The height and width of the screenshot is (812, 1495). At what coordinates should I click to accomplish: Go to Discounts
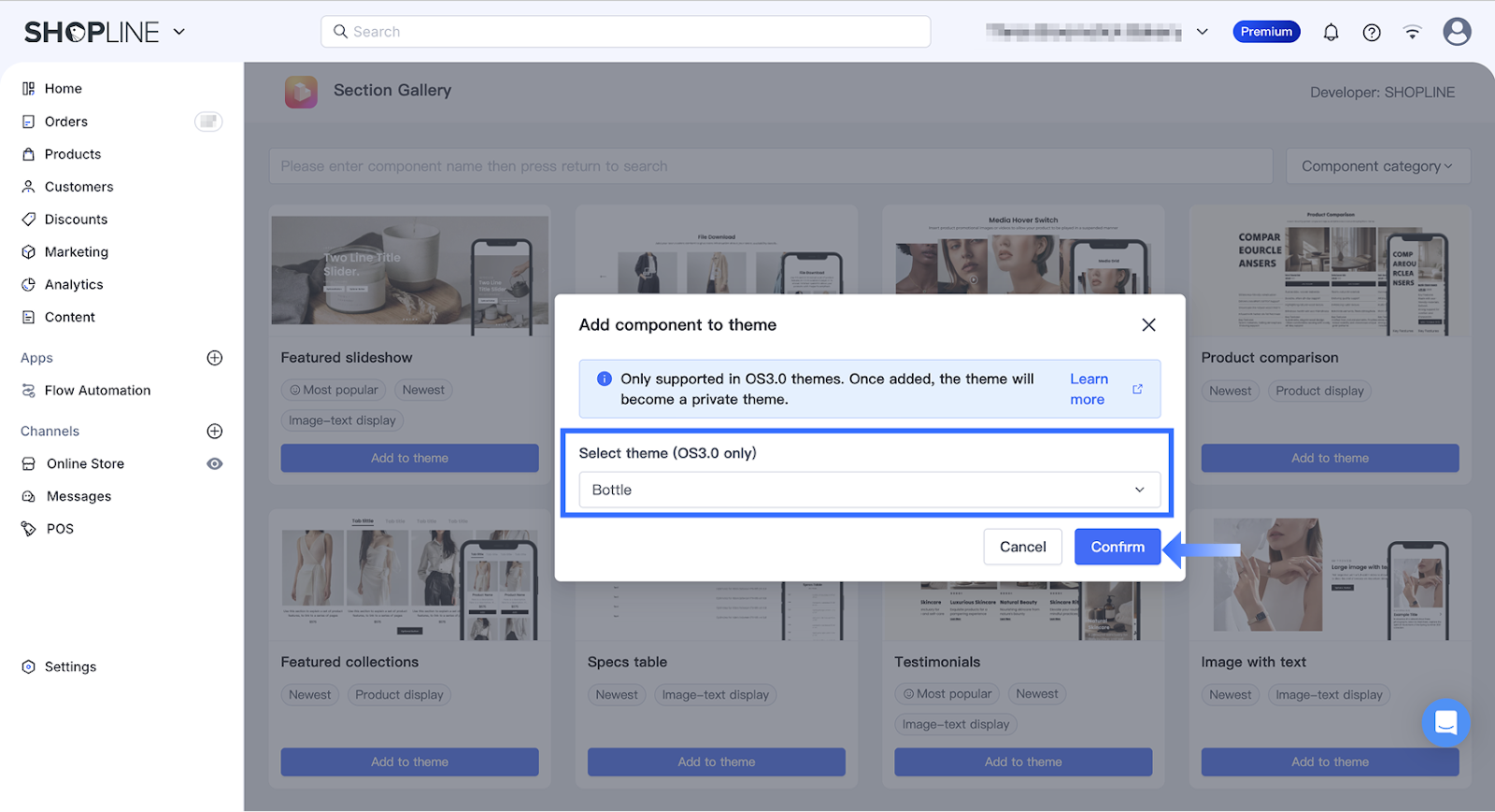point(77,220)
